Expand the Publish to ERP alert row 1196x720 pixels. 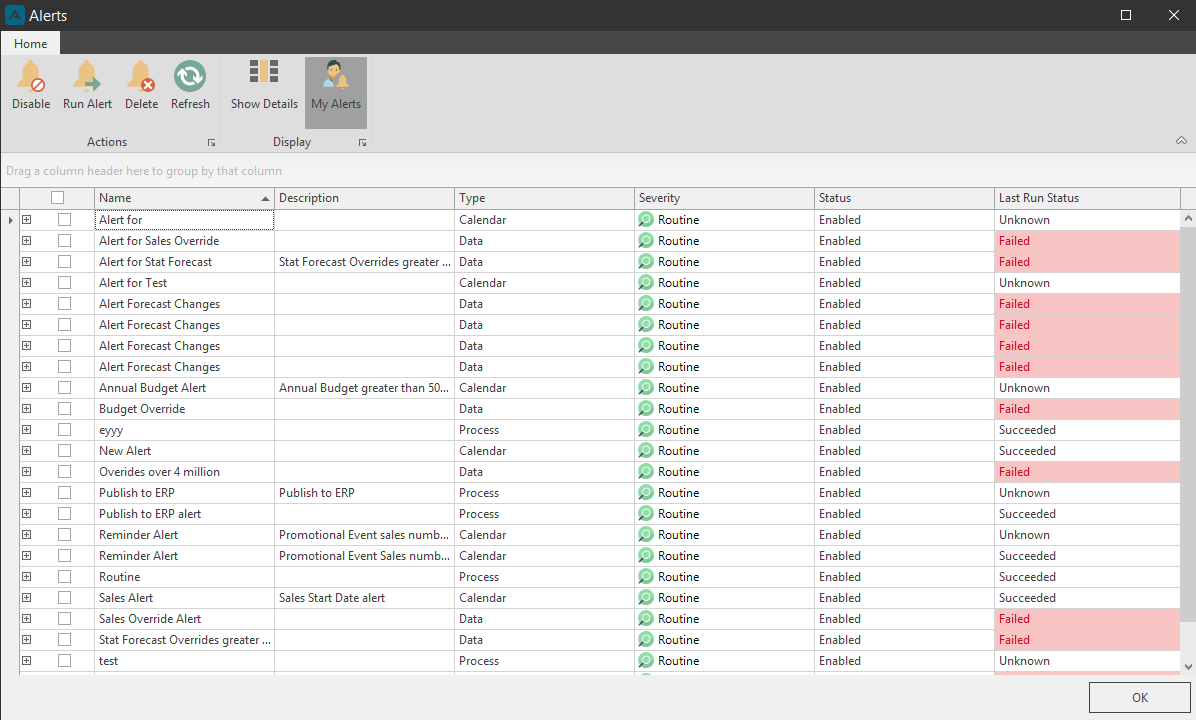pyautogui.click(x=27, y=514)
